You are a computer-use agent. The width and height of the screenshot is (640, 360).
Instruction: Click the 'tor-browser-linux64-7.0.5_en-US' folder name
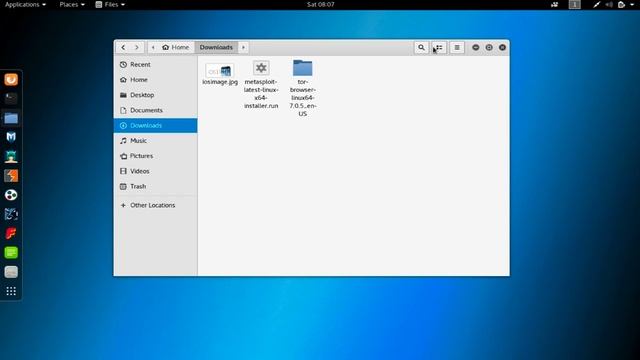pos(302,98)
